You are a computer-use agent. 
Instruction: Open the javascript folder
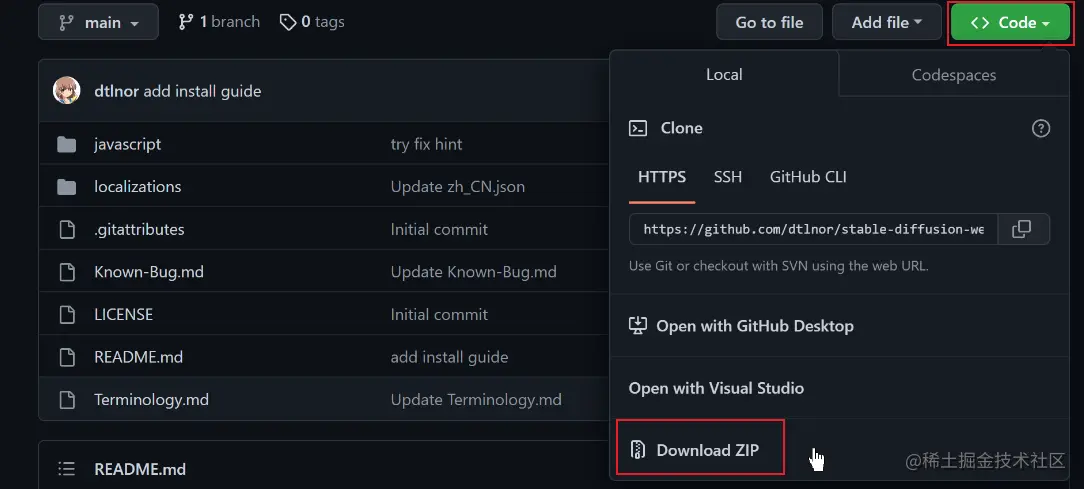(x=128, y=144)
